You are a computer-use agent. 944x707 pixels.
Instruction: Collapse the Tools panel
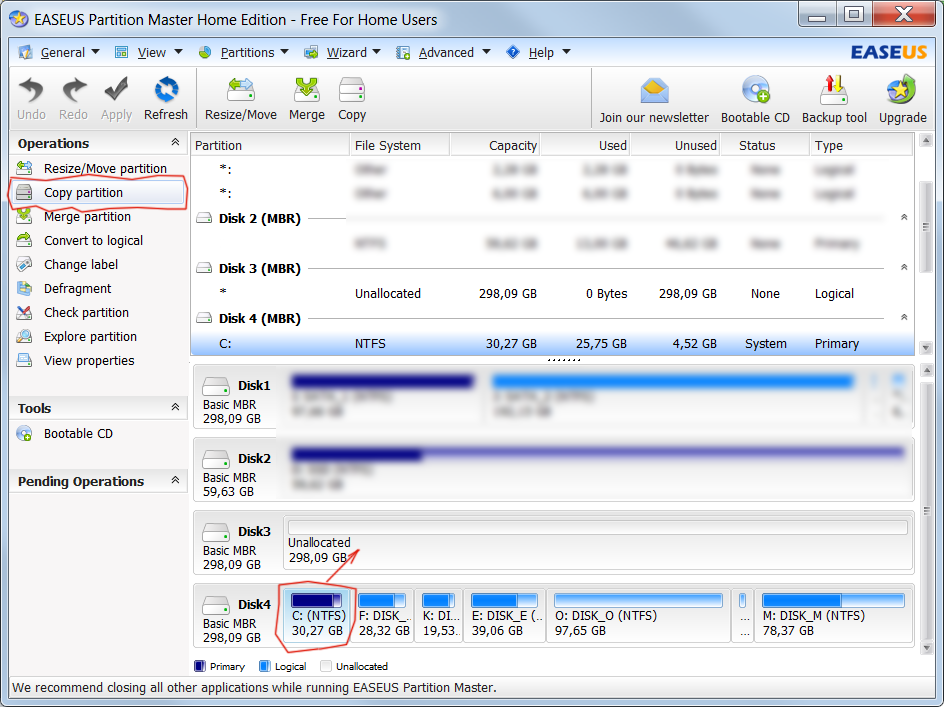tap(175, 408)
